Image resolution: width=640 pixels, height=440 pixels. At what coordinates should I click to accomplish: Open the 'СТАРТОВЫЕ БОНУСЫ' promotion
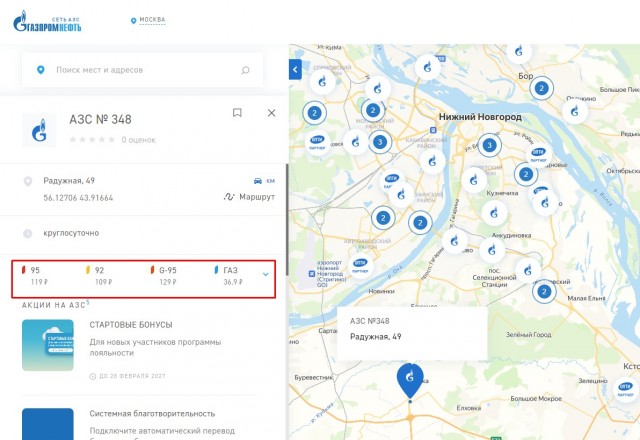(131, 325)
